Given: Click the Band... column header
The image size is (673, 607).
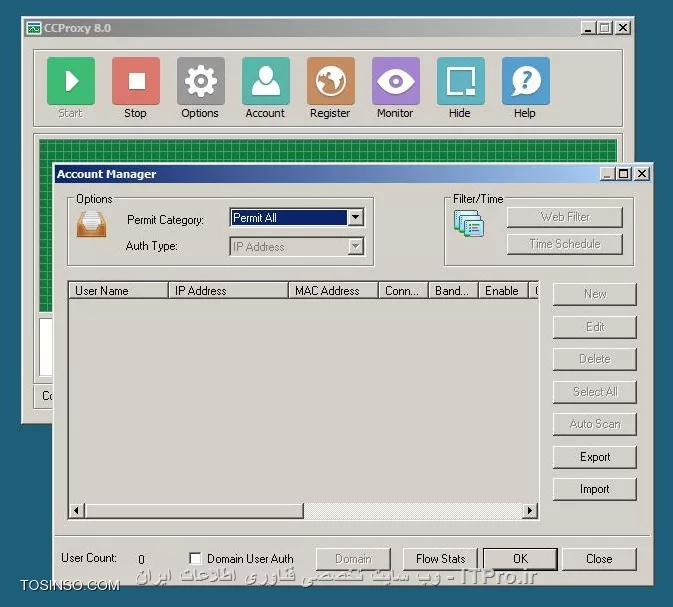Looking at the screenshot, I should click(453, 291).
